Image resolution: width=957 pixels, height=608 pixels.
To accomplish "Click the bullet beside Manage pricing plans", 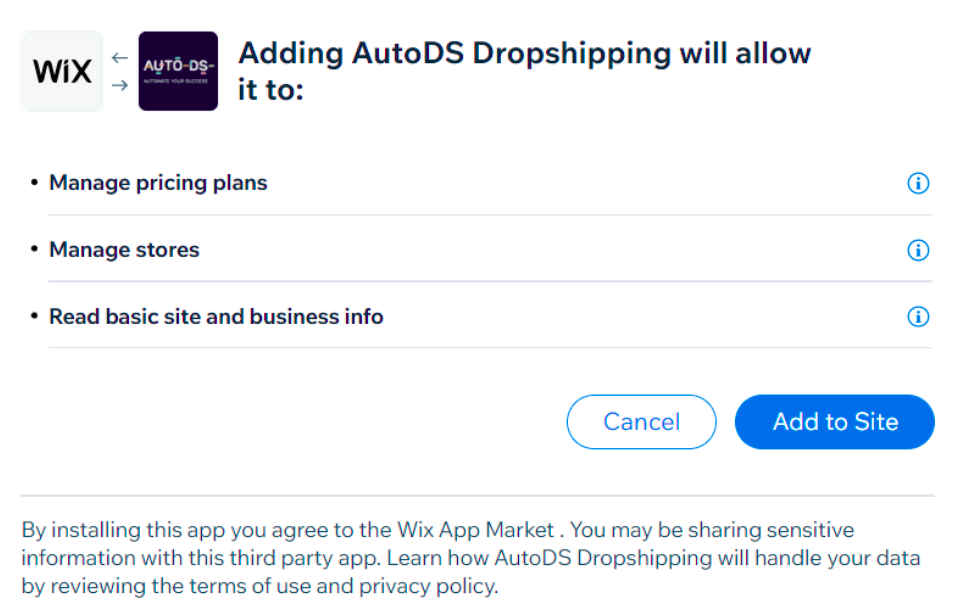I will pos(35,182).
